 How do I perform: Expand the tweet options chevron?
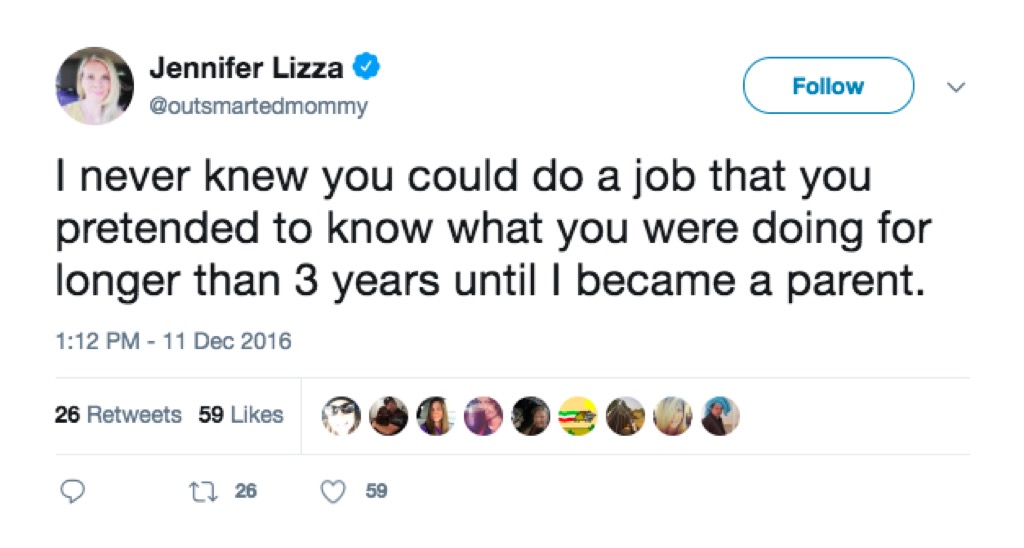point(956,88)
